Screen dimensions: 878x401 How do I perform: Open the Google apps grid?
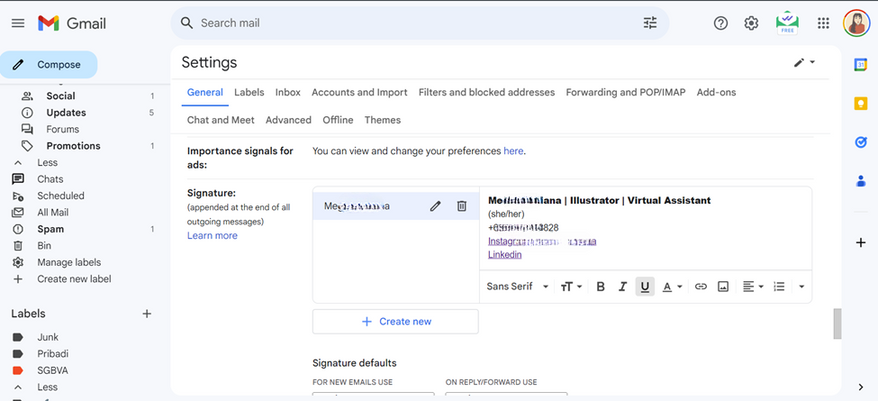point(823,23)
